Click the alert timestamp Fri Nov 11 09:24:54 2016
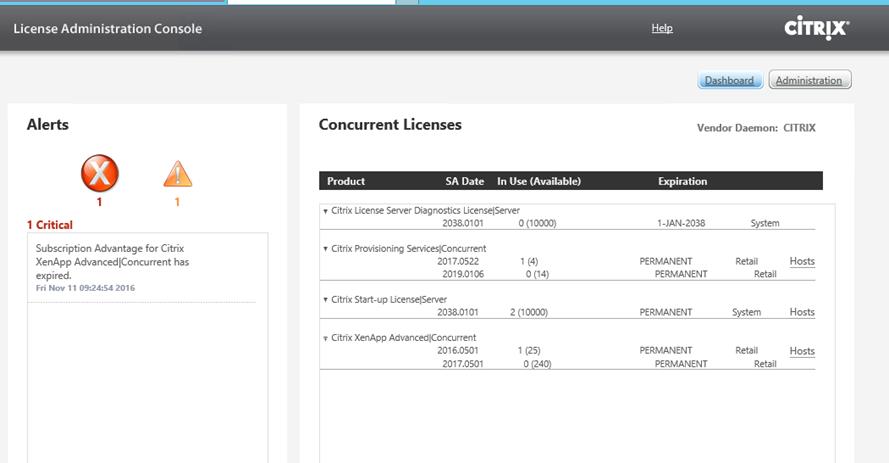Viewport: 889px width, 463px height. pyautogui.click(x=85, y=288)
